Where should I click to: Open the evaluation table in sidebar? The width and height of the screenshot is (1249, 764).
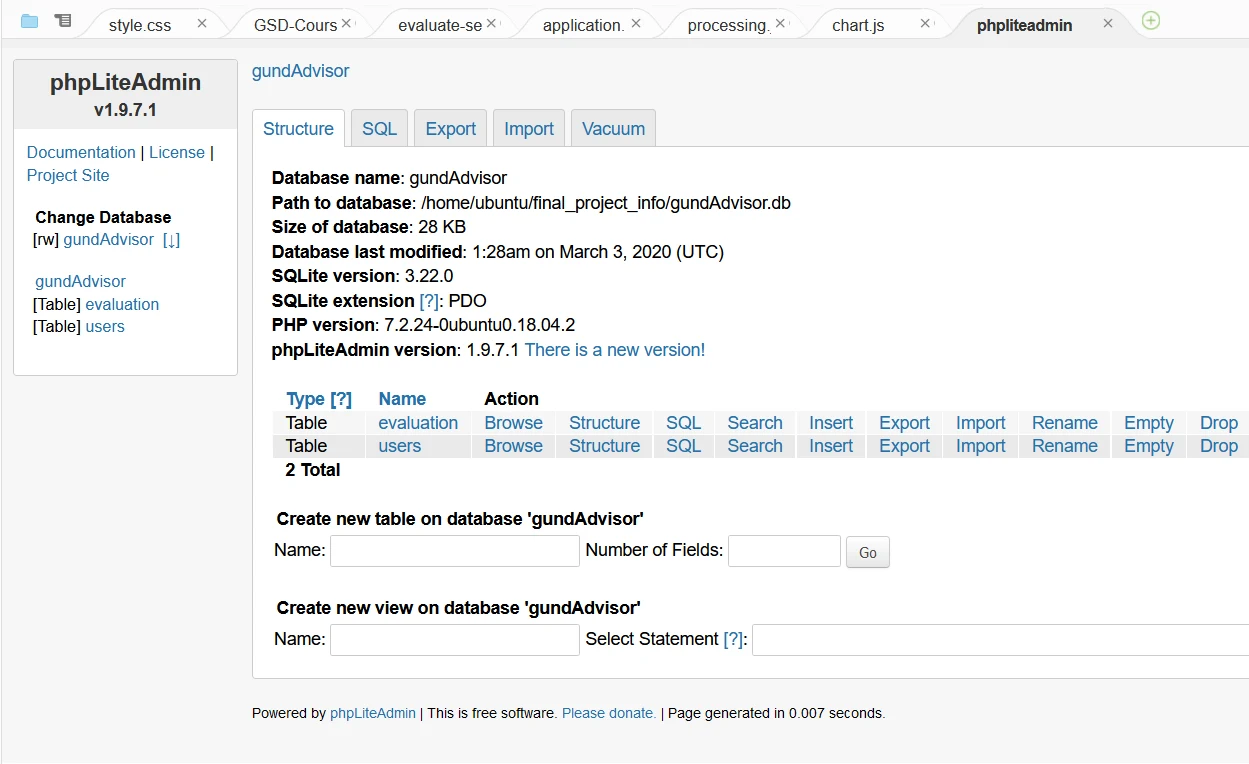122,304
